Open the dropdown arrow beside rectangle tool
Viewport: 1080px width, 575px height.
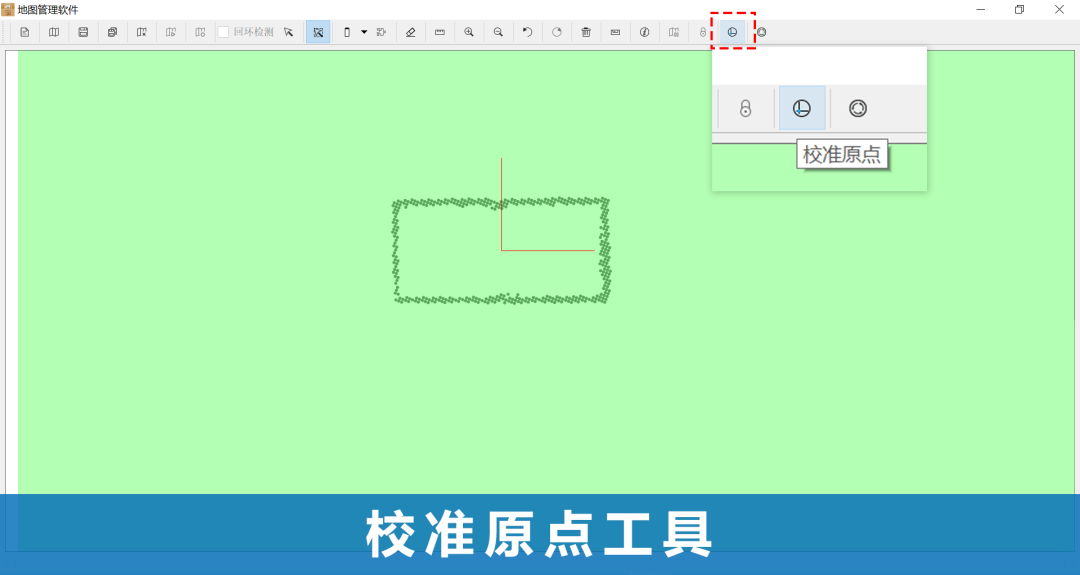coord(364,32)
